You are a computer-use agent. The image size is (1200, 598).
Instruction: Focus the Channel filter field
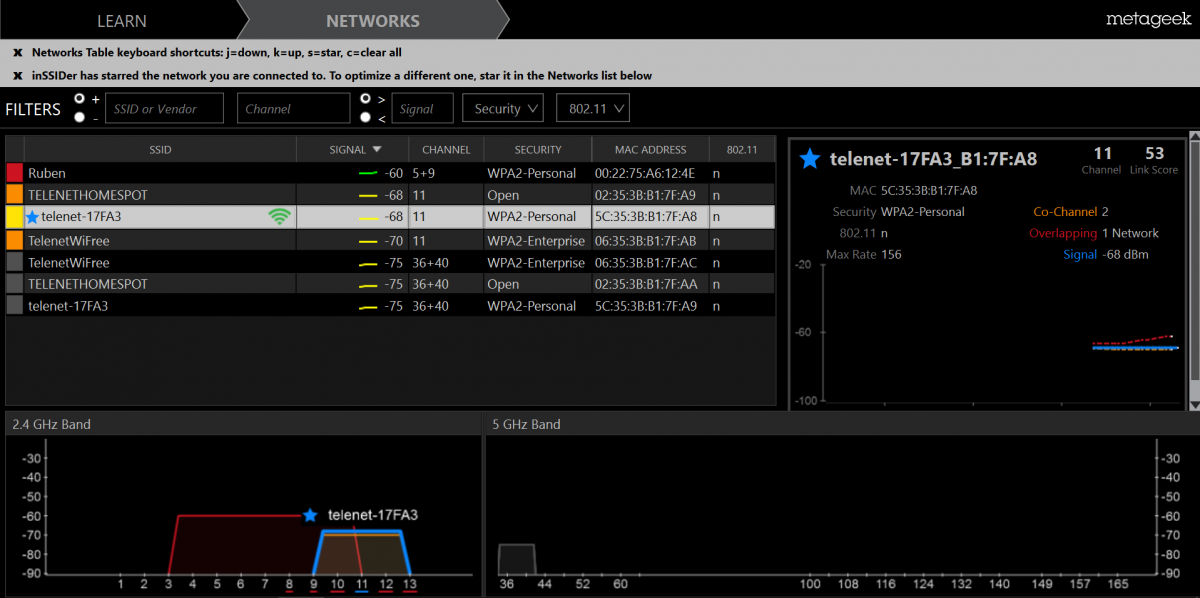click(x=294, y=108)
